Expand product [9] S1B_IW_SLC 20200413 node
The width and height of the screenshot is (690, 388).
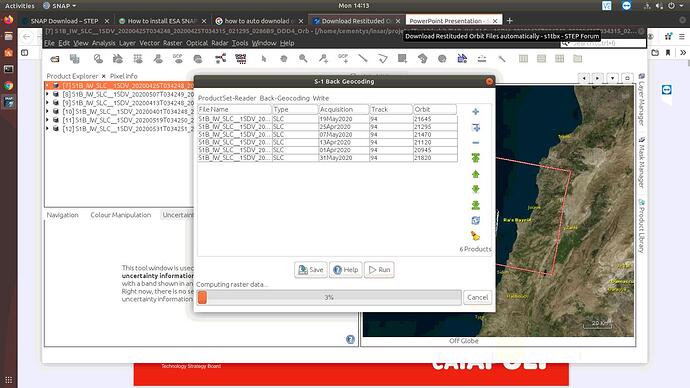pyautogui.click(x=48, y=102)
